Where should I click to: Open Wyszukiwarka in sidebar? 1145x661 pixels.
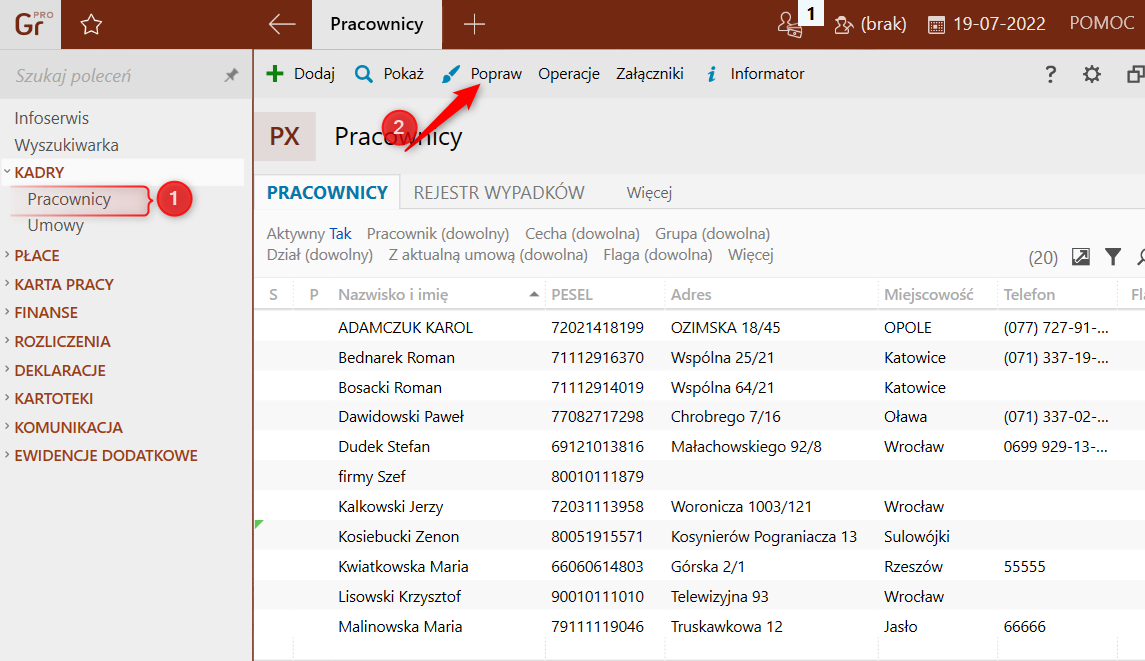point(66,145)
